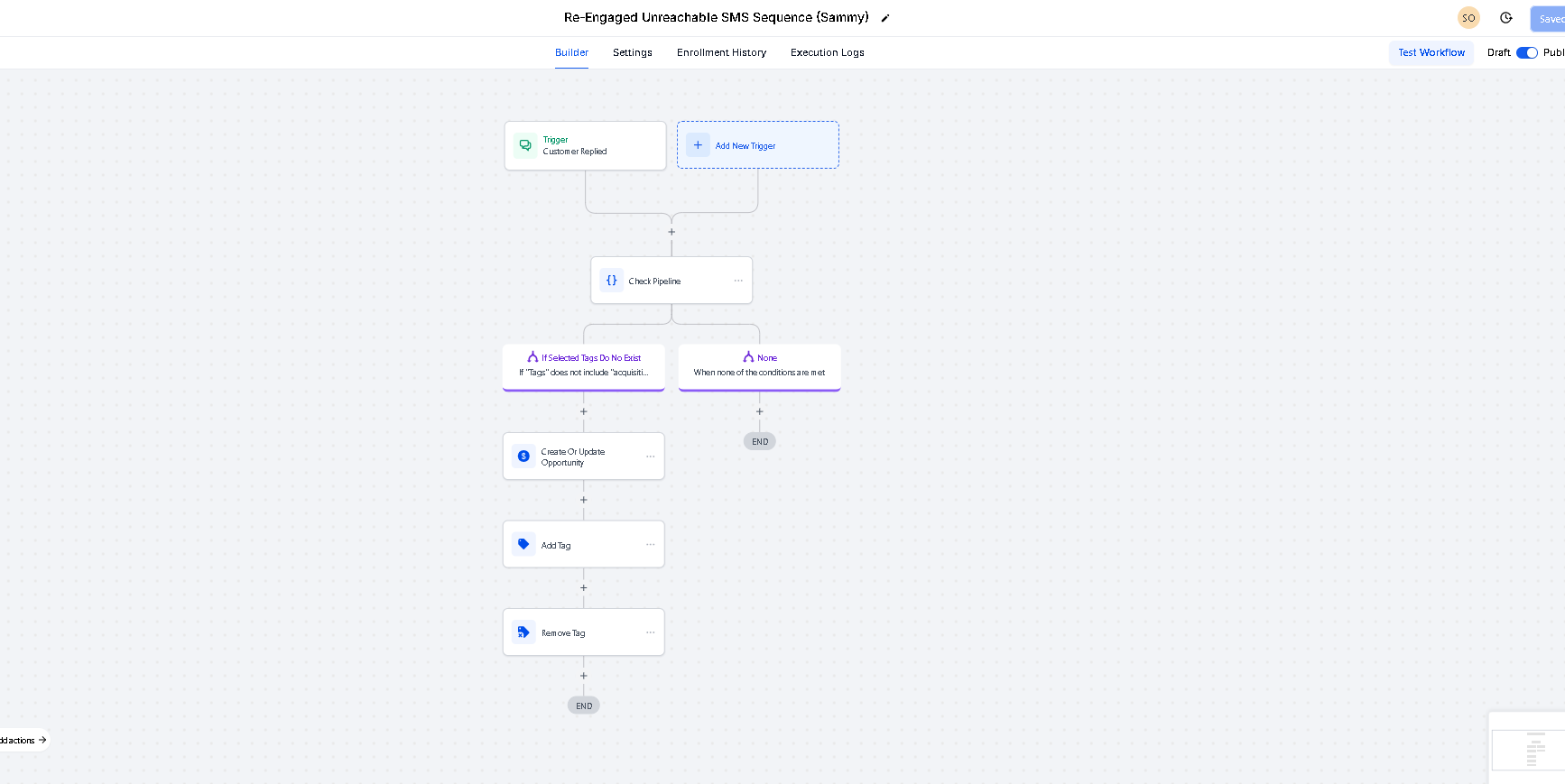Click the Customer Replied trigger icon
This screenshot has width=1565, height=784.
pyautogui.click(x=525, y=145)
